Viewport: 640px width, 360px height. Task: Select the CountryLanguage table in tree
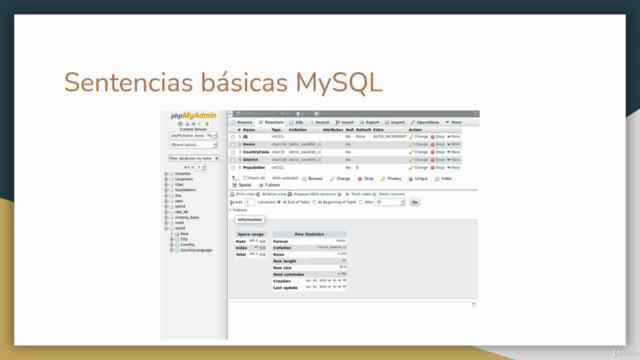pyautogui.click(x=196, y=250)
